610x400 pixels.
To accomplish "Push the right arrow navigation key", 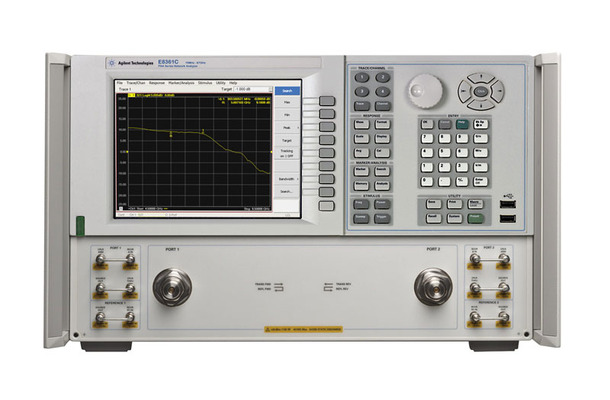I will point(498,91).
